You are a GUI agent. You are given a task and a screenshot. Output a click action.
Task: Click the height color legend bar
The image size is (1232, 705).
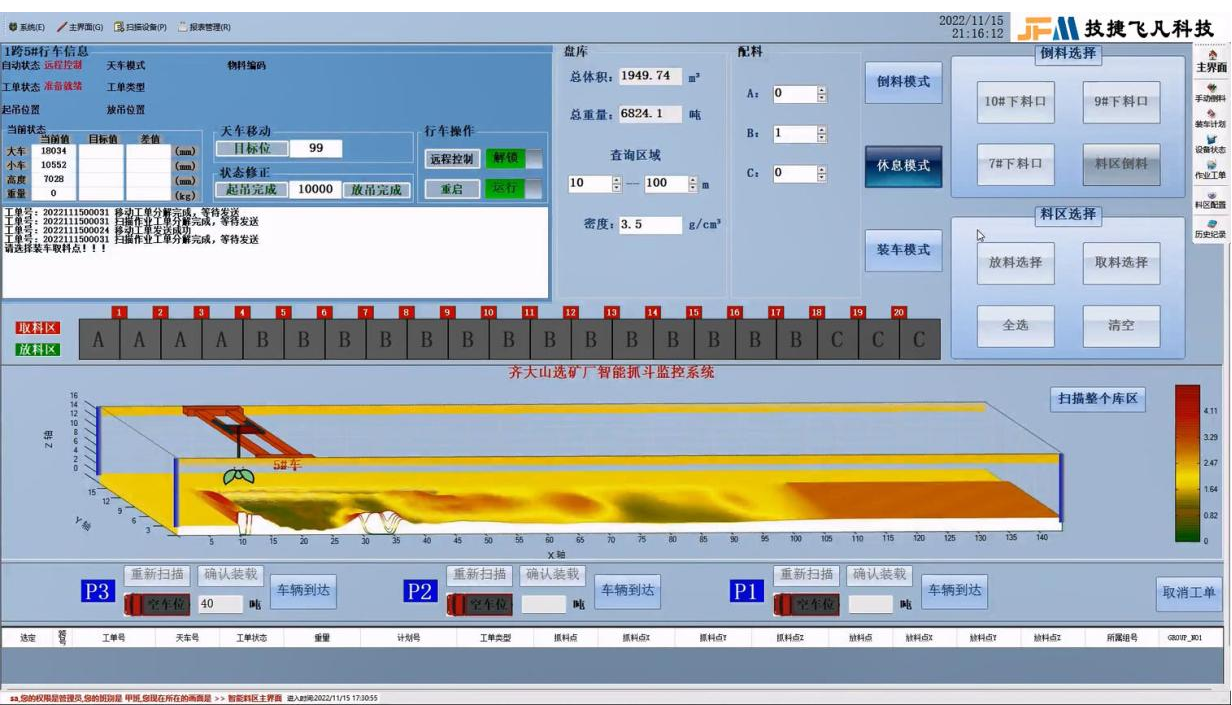coord(1186,463)
